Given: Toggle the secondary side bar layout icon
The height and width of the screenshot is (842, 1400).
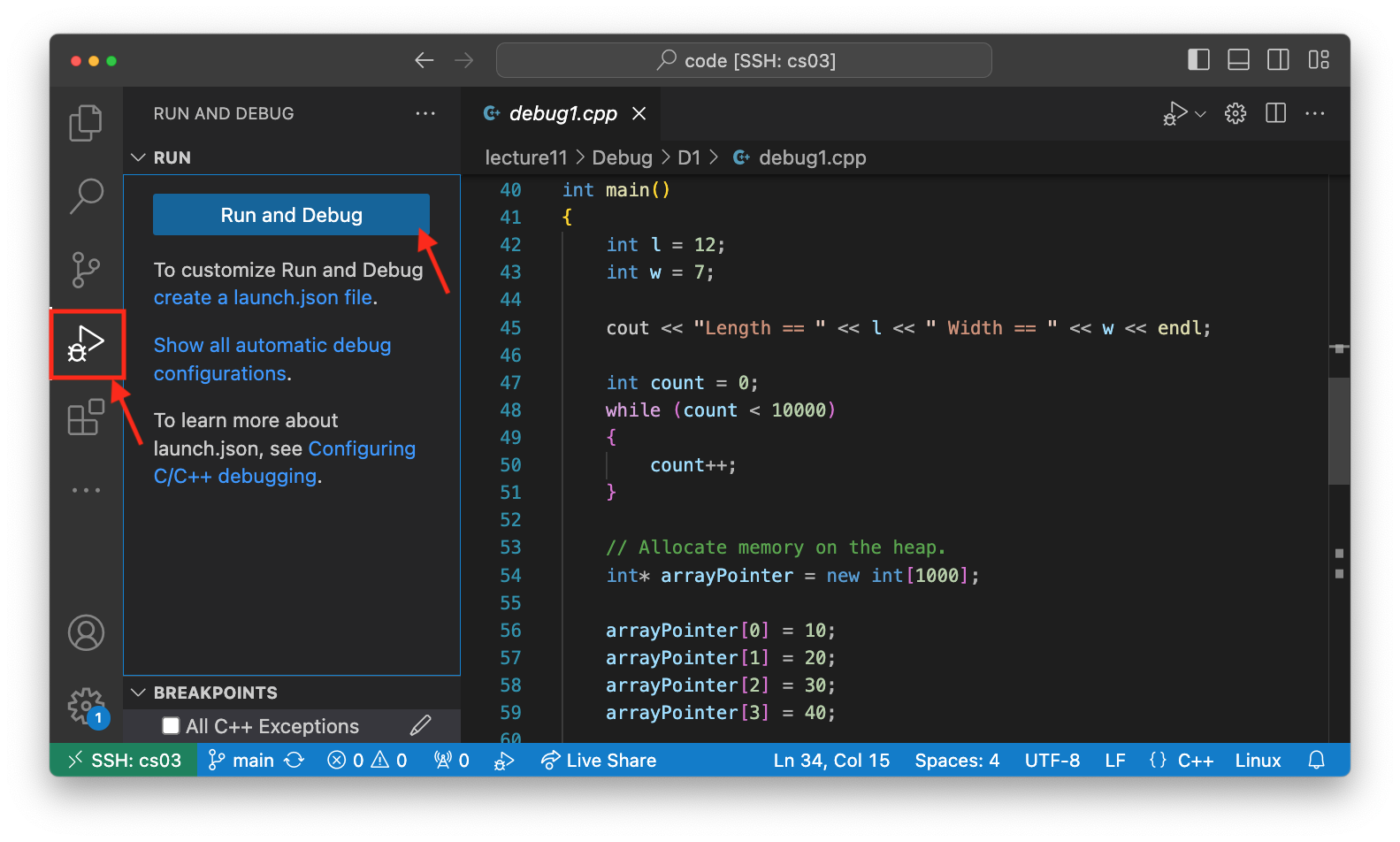Looking at the screenshot, I should click(x=1278, y=59).
